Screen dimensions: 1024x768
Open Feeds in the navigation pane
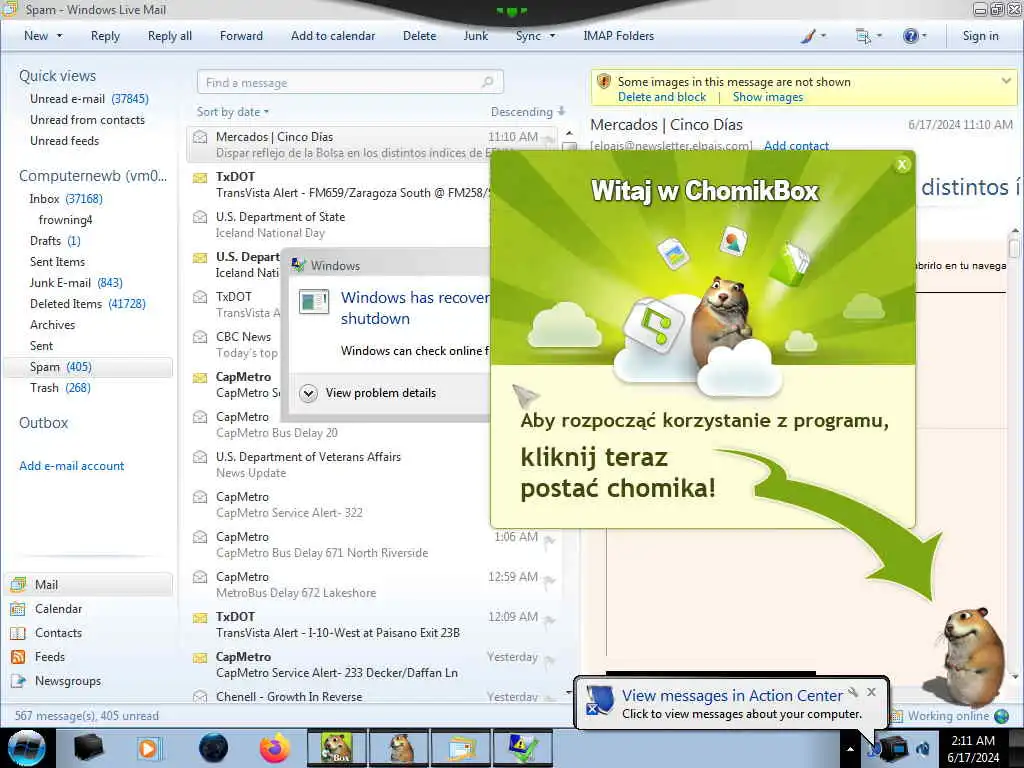point(49,656)
